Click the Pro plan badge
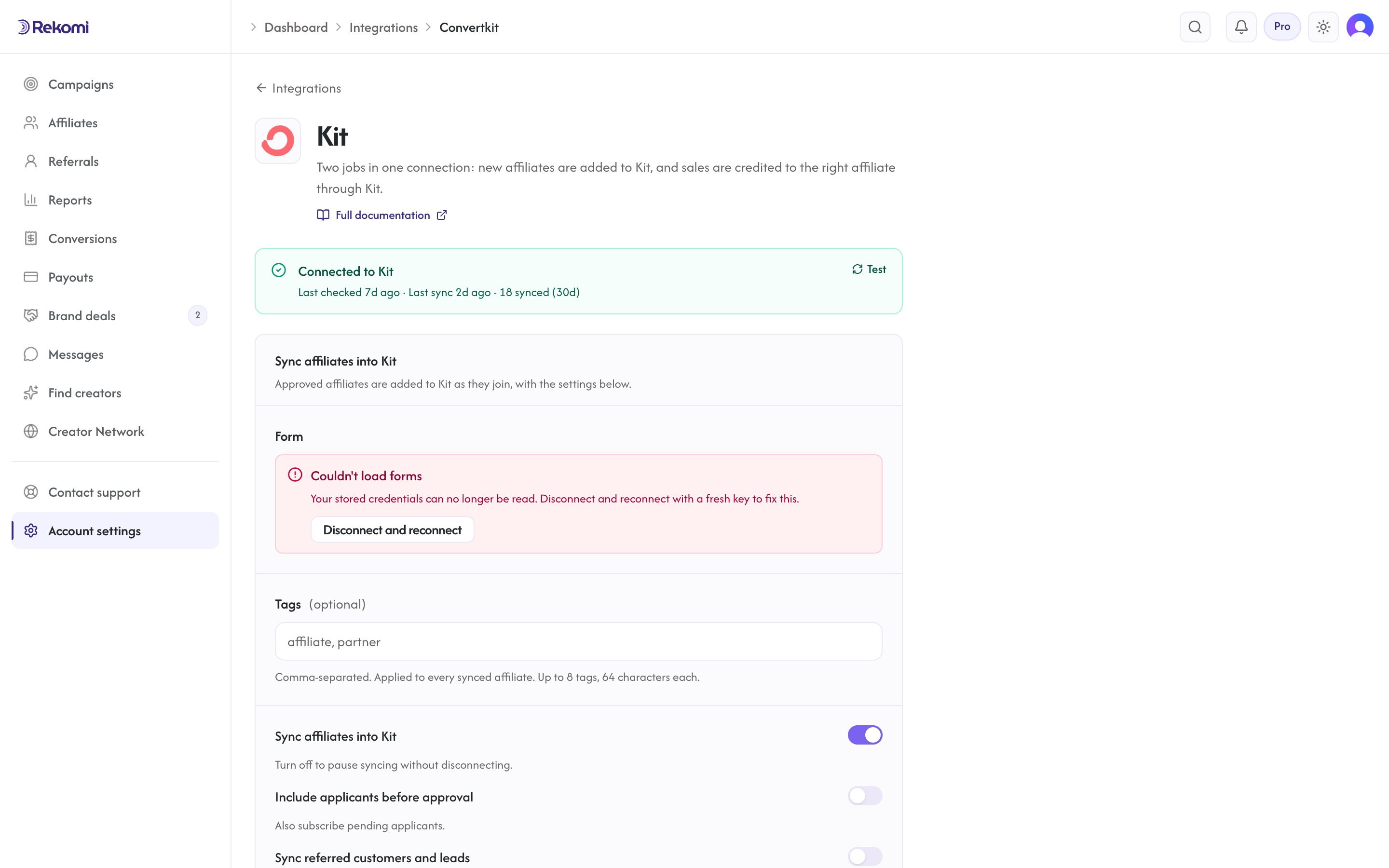This screenshot has width=1389, height=868. pos(1281,27)
